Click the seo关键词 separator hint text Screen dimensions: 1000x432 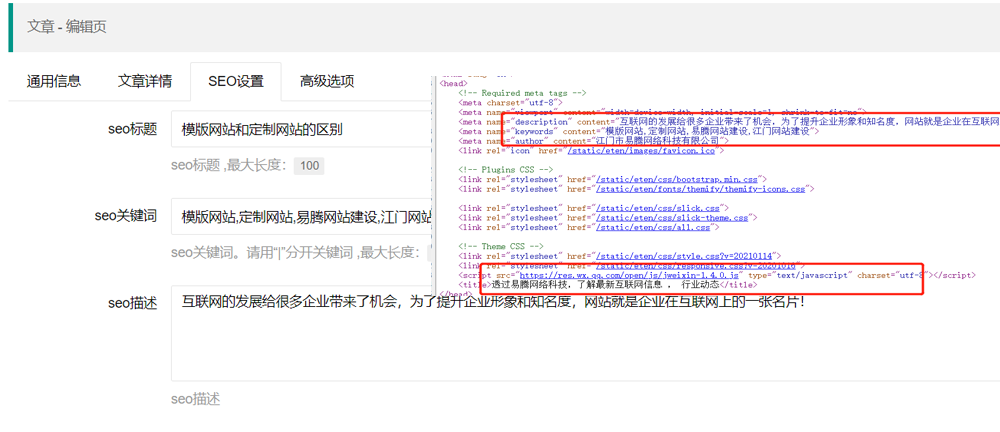pyautogui.click(x=295, y=253)
